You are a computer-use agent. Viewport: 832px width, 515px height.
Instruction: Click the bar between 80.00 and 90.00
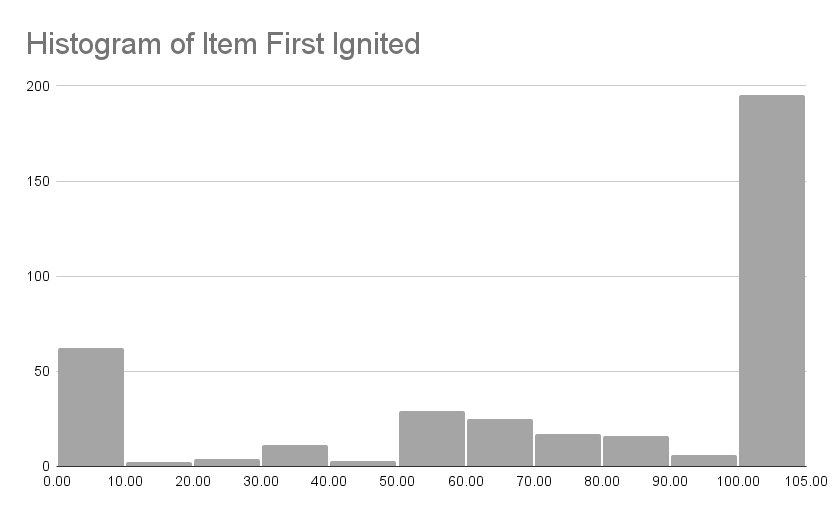[635, 451]
